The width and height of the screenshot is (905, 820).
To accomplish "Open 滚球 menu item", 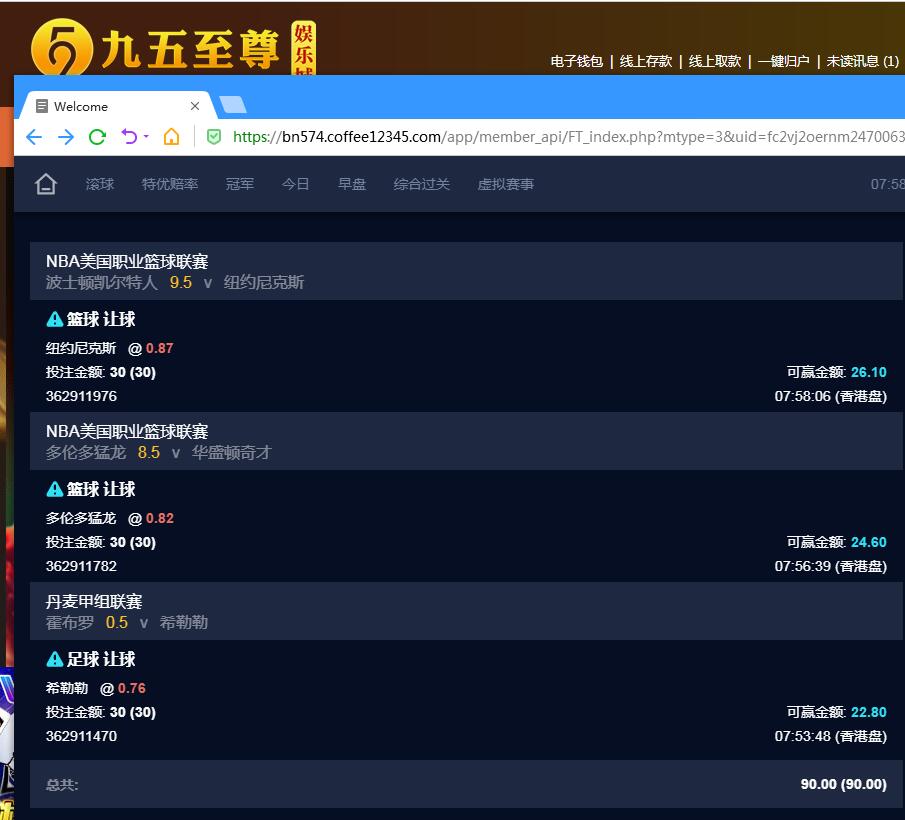I will pyautogui.click(x=100, y=184).
